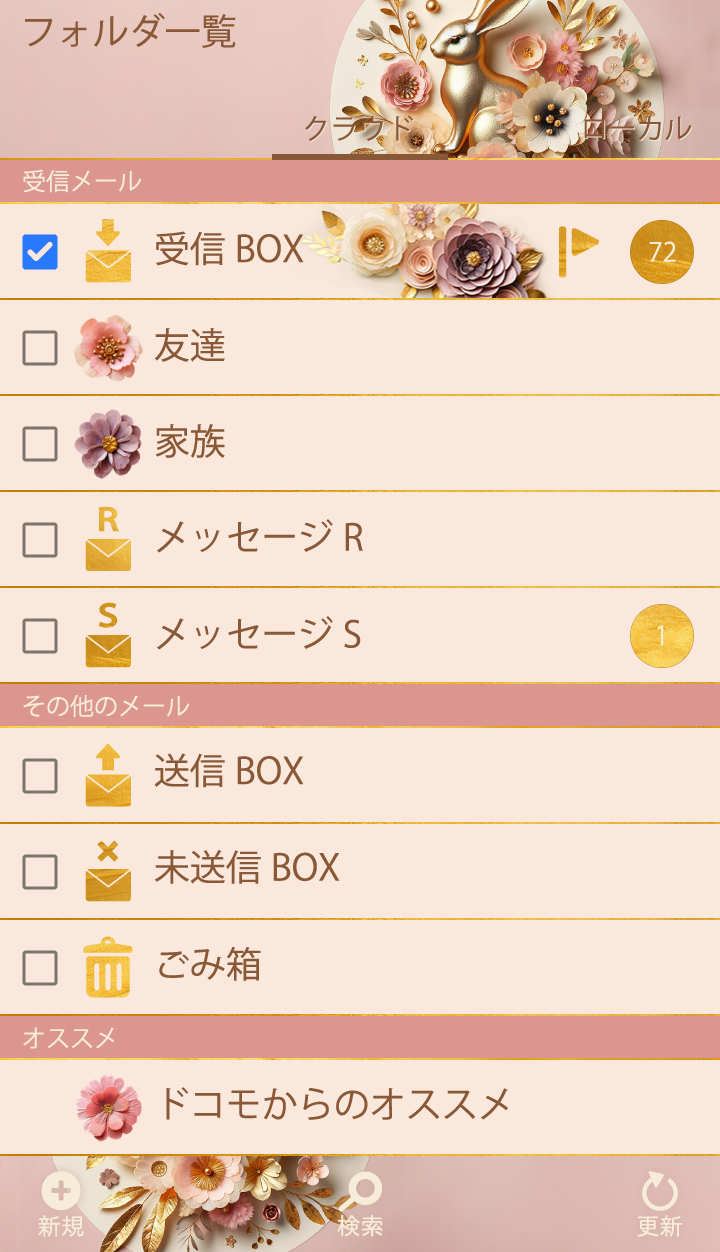This screenshot has width=720, height=1252.
Task: Switch to the クラウド tab
Action: coord(358,129)
